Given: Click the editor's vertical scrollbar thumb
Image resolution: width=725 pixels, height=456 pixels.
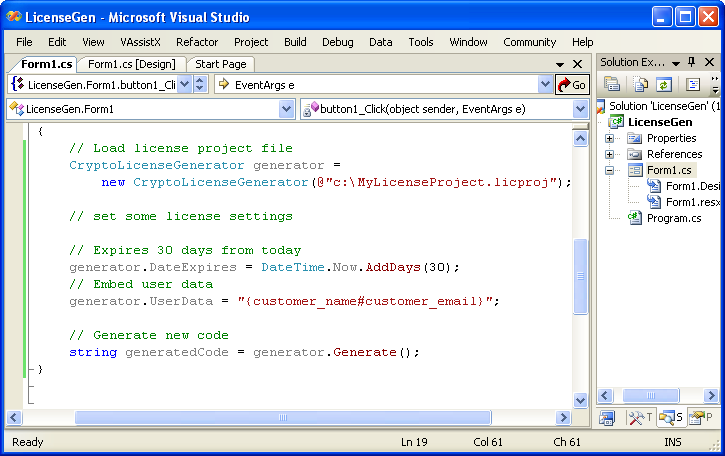Looking at the screenshot, I should [x=581, y=277].
